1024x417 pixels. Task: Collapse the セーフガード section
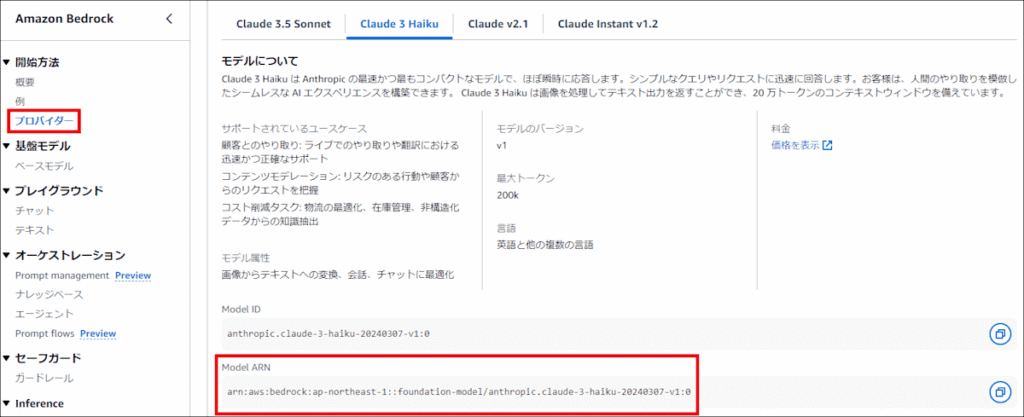pos(7,358)
